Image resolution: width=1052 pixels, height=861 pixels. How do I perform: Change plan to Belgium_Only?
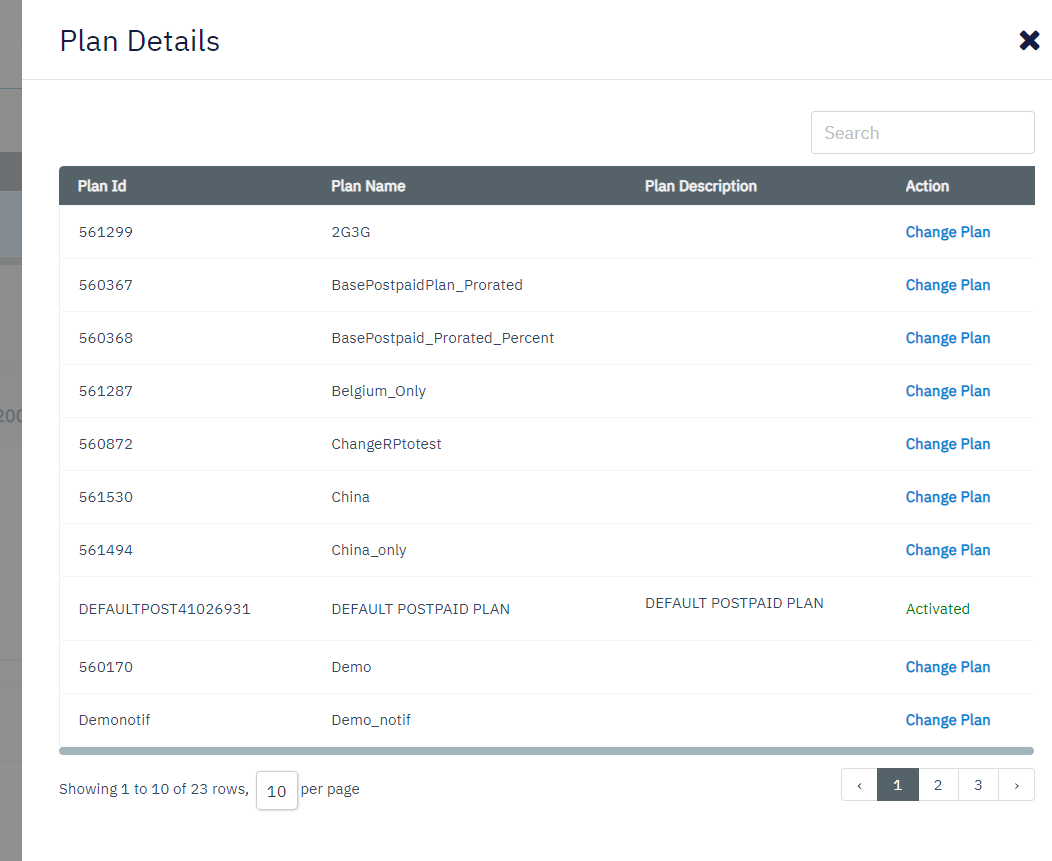click(947, 391)
